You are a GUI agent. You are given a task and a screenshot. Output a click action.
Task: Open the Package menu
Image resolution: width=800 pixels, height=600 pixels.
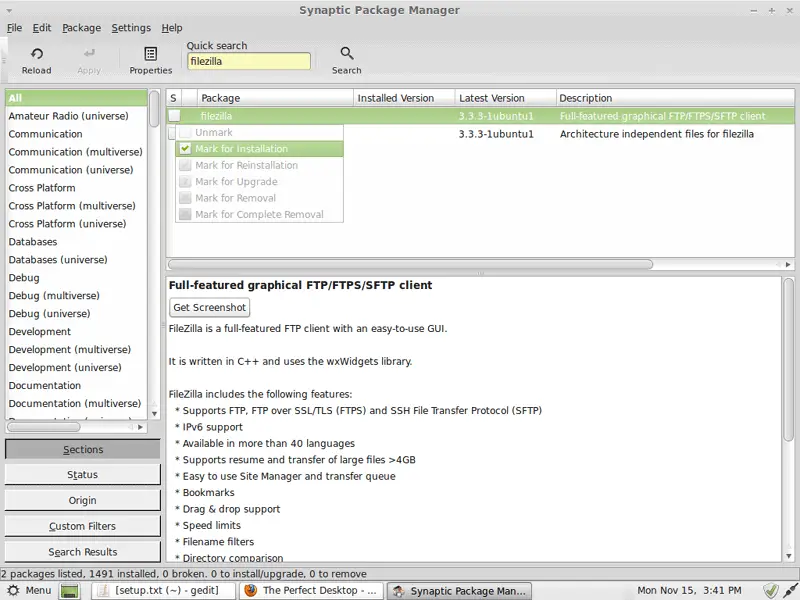82,28
